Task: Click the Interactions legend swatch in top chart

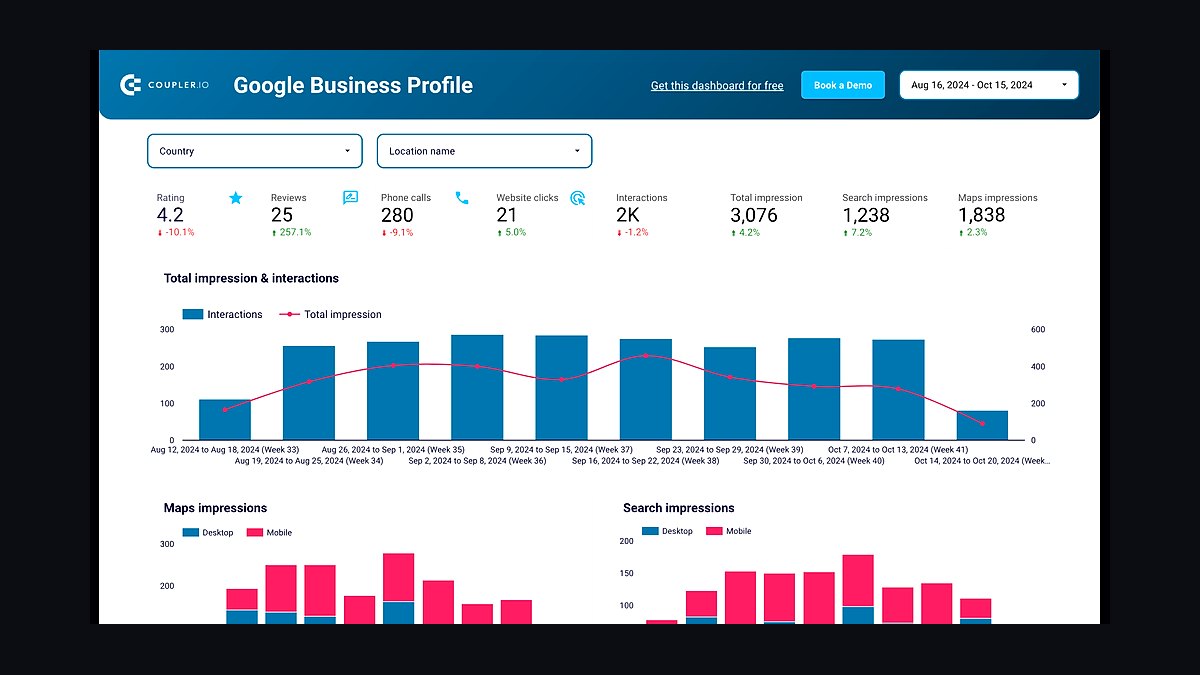Action: pyautogui.click(x=193, y=314)
